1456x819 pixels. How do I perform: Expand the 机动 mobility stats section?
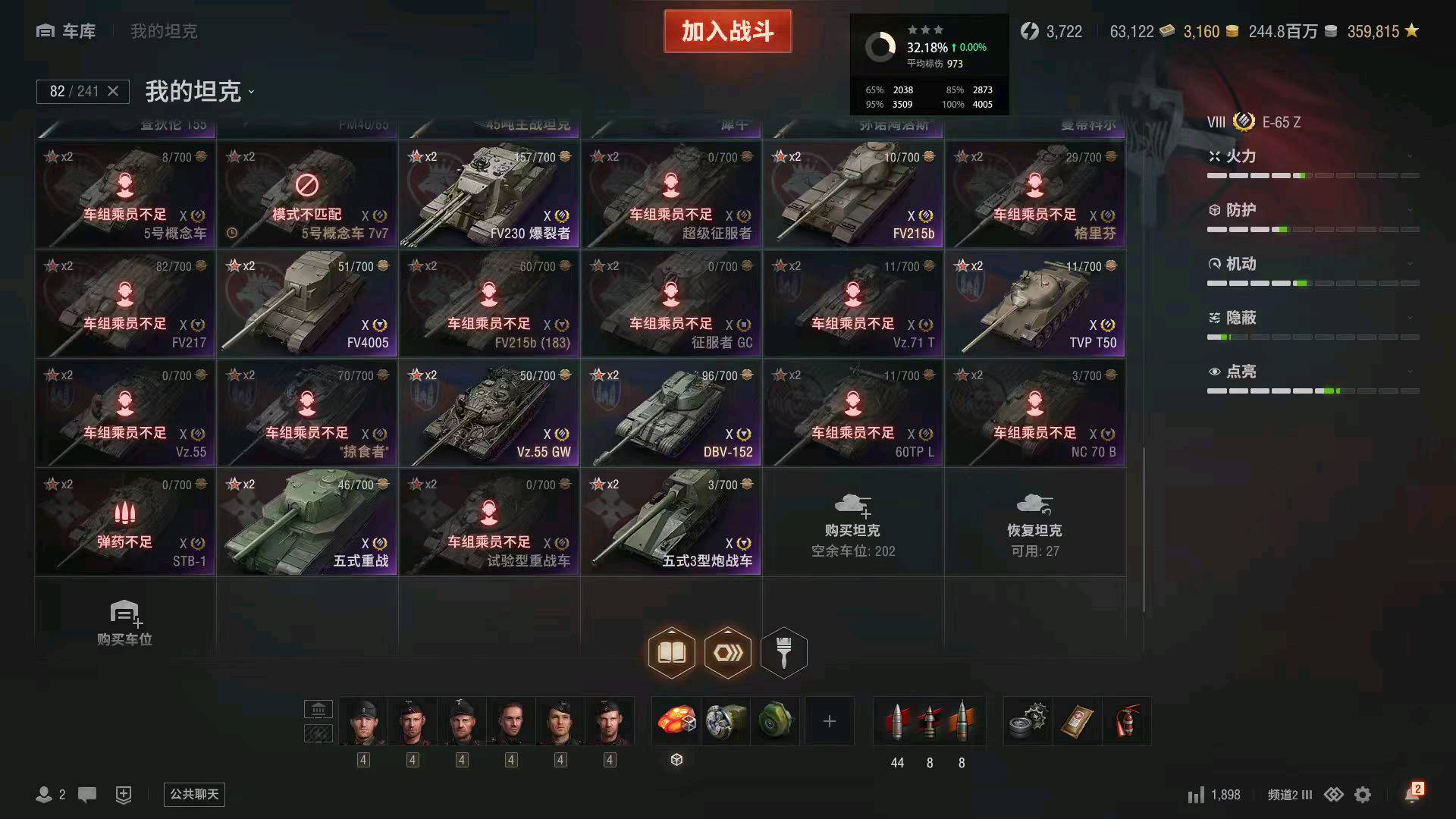pos(1313,264)
